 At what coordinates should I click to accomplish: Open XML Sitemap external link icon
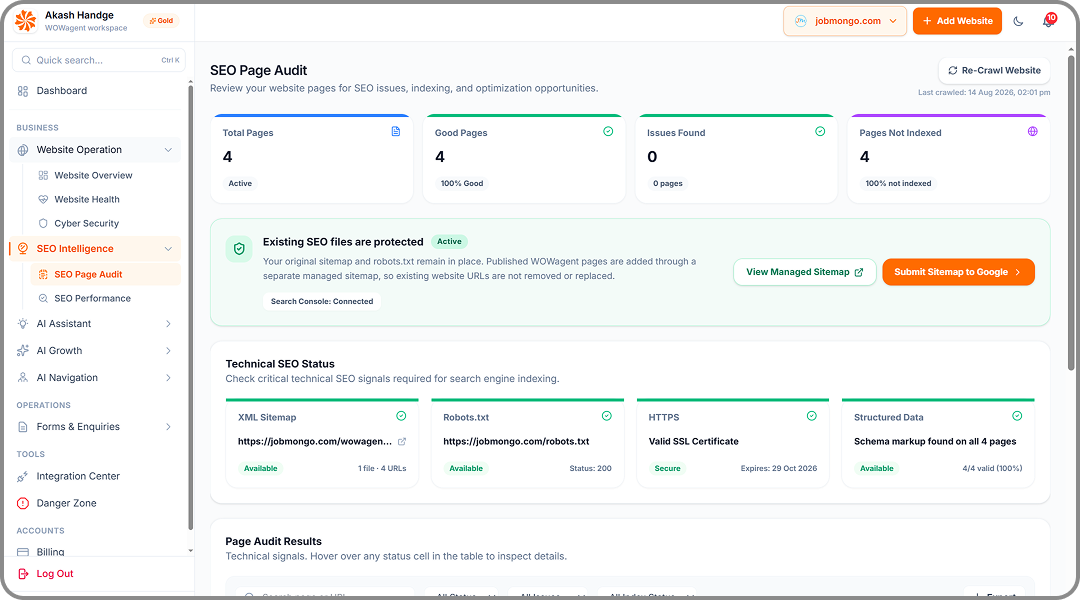402,442
